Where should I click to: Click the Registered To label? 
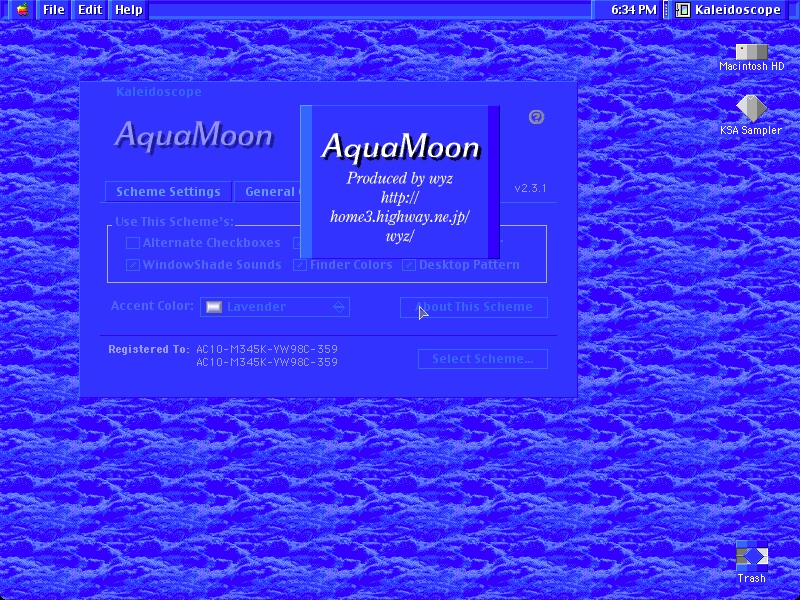148,349
